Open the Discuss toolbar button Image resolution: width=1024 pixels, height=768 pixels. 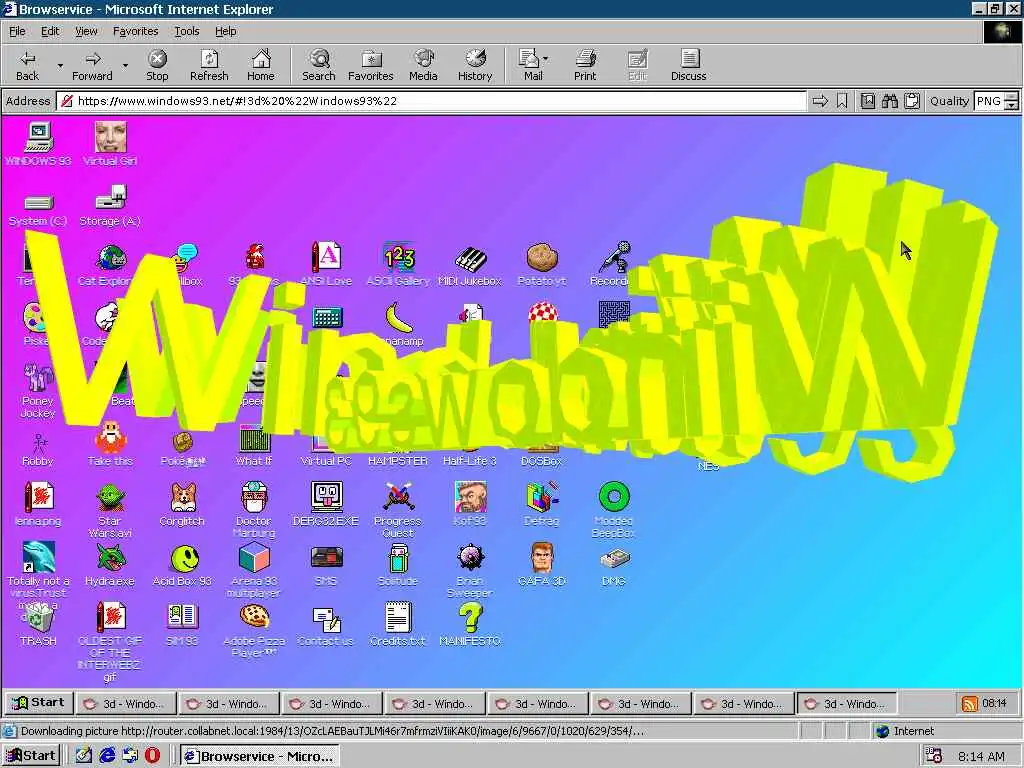pyautogui.click(x=688, y=65)
